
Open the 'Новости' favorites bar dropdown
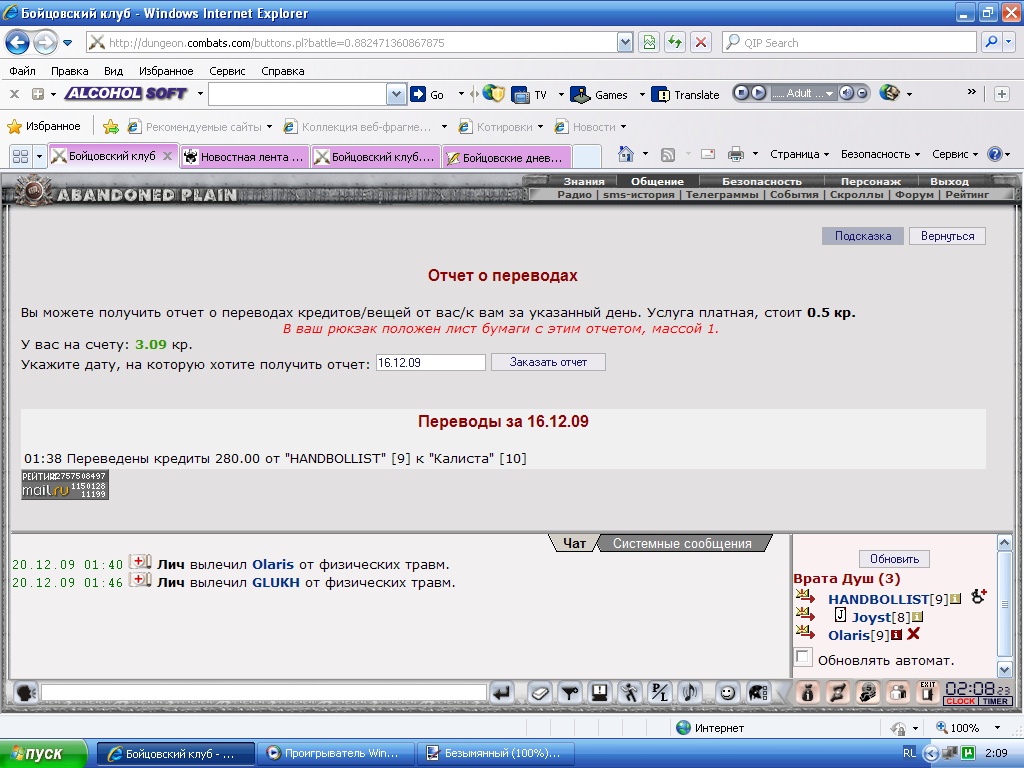click(623, 127)
